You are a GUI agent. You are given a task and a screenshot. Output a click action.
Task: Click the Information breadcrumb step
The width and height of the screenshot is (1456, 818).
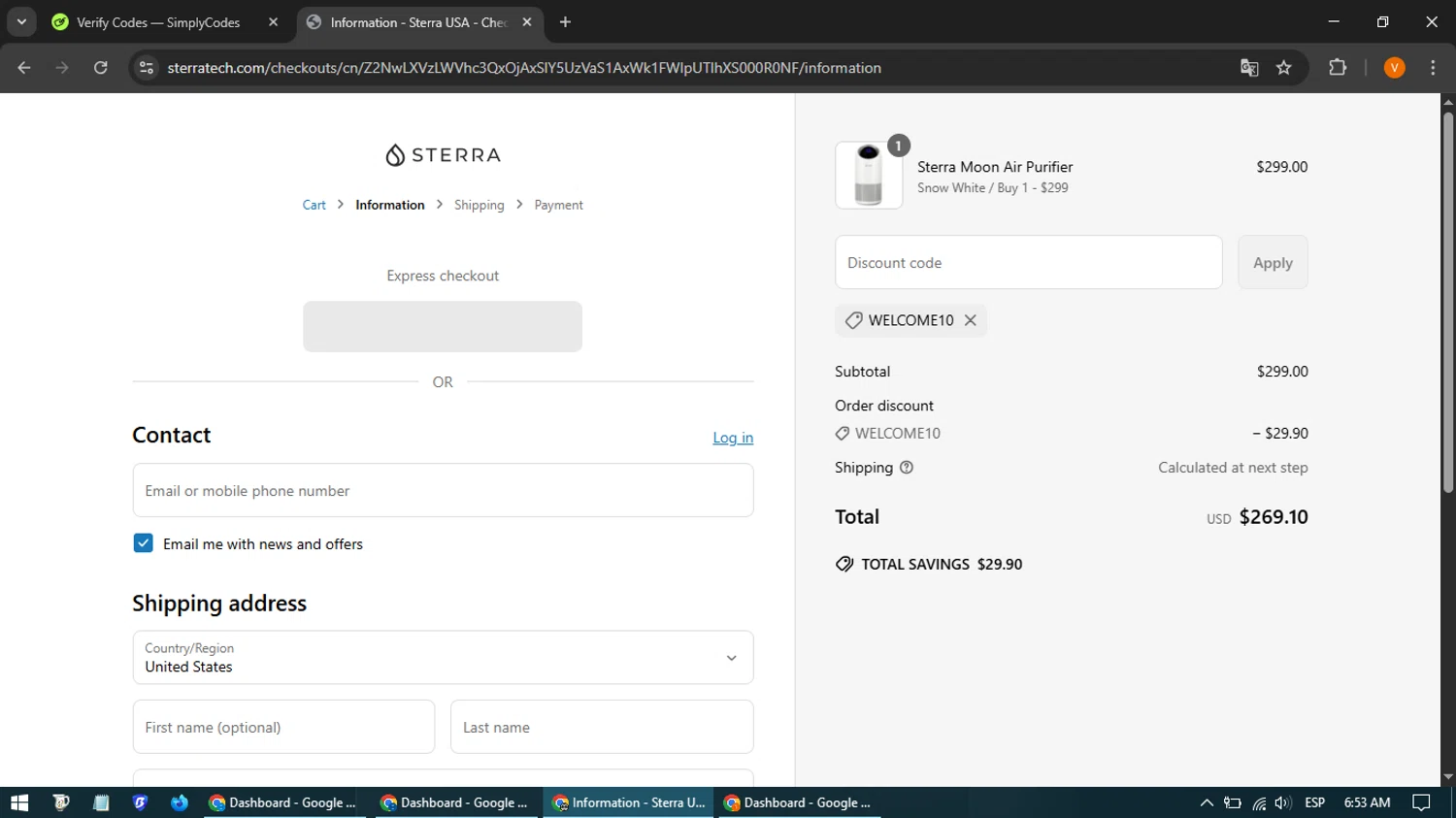point(390,205)
